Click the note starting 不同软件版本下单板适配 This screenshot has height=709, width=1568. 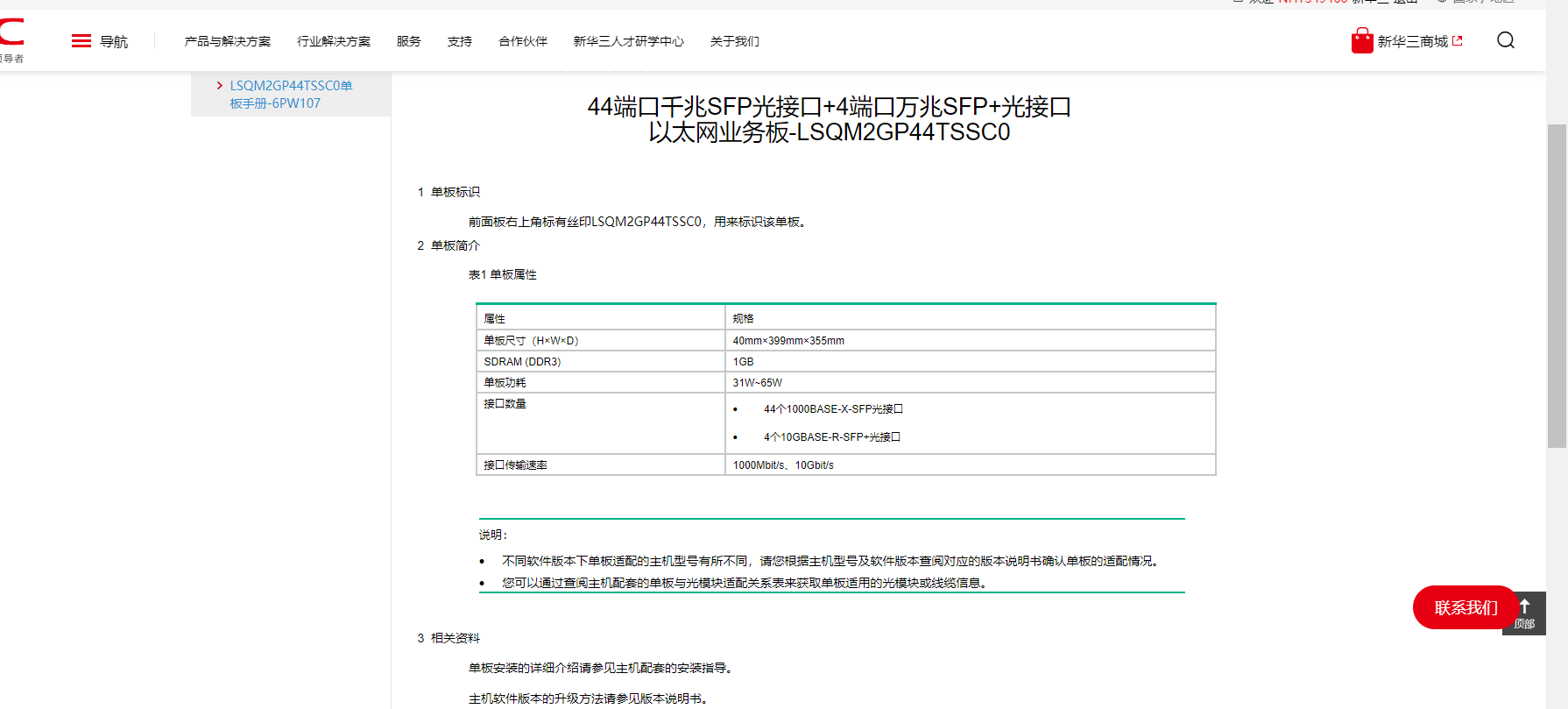click(x=832, y=561)
